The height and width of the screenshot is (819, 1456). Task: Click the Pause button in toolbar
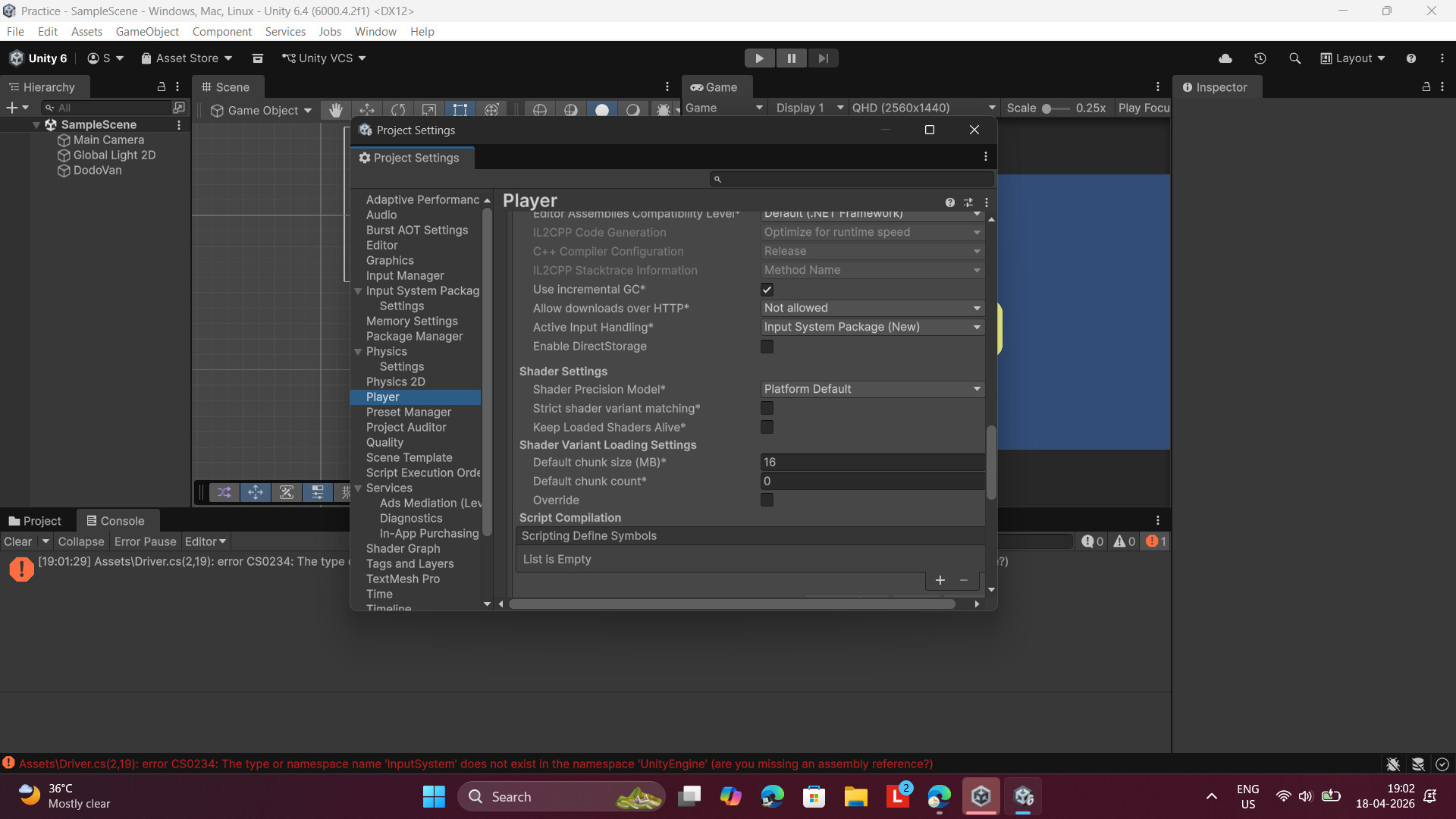click(x=791, y=58)
